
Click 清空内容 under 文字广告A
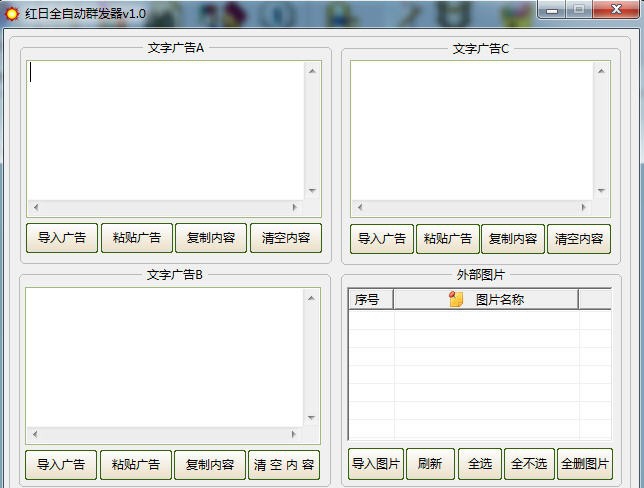286,238
